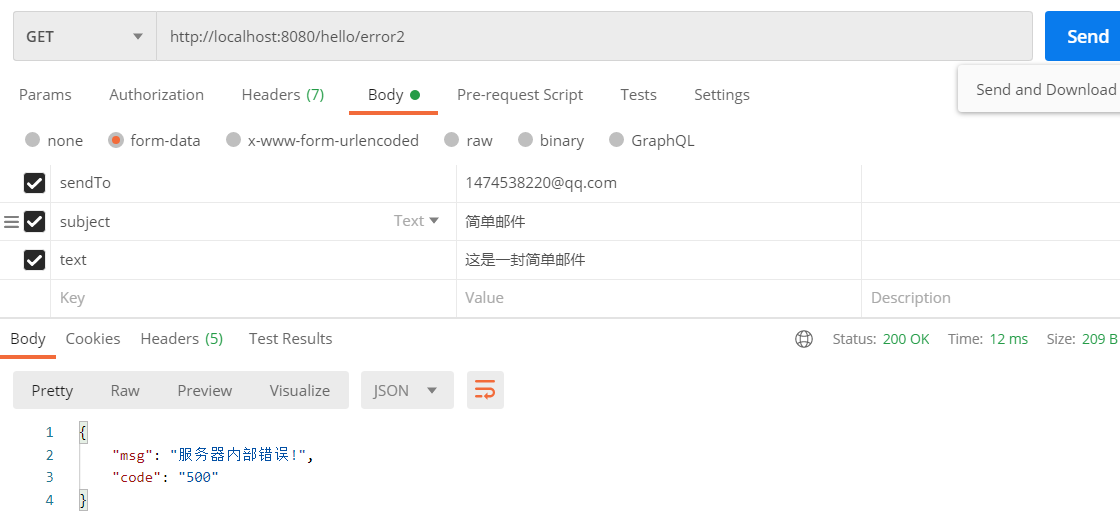
Task: Open the GET method dropdown
Action: (x=85, y=36)
